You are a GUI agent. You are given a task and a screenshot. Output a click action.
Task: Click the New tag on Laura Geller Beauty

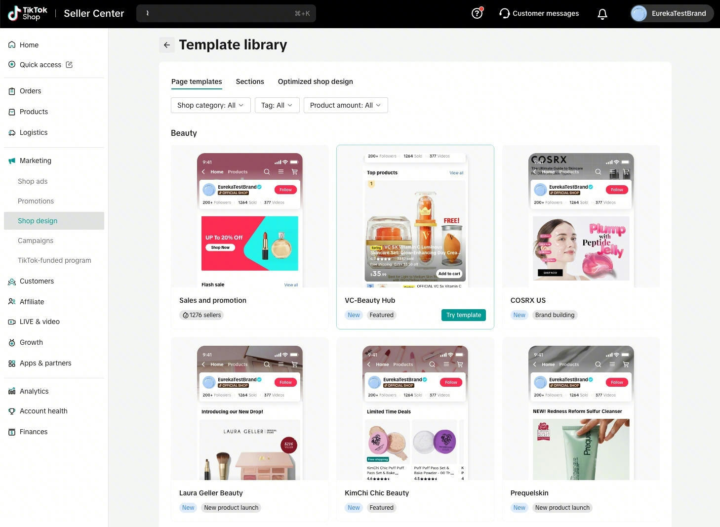188,508
